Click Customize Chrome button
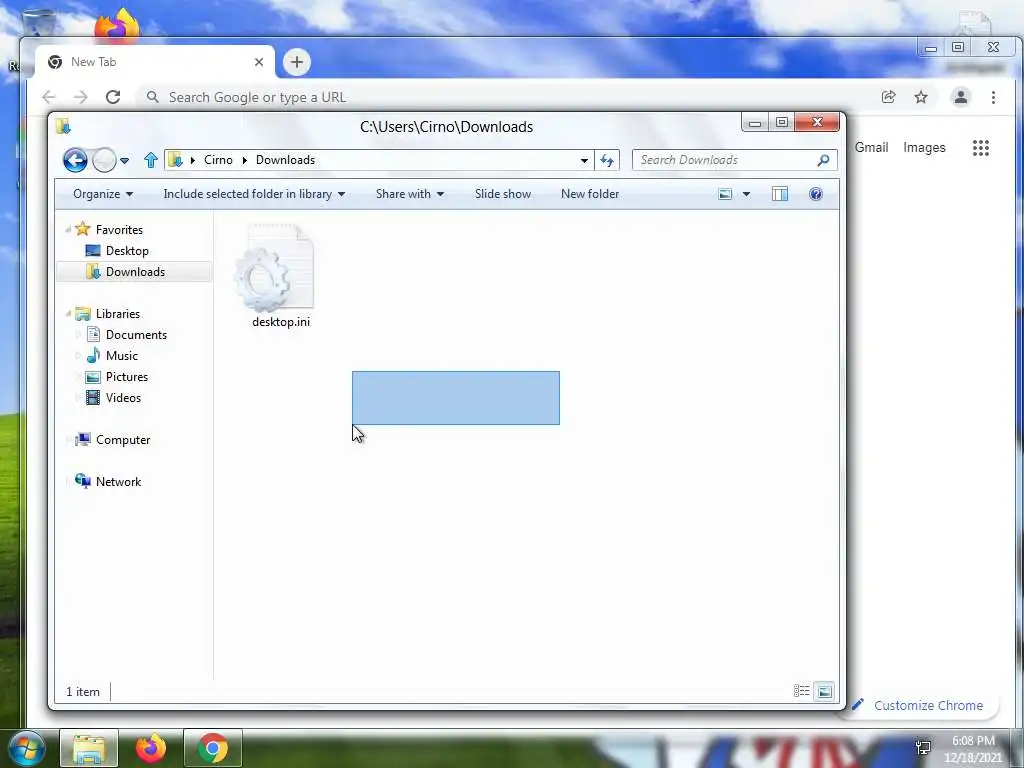Screen dimensions: 1024x768 point(918,705)
